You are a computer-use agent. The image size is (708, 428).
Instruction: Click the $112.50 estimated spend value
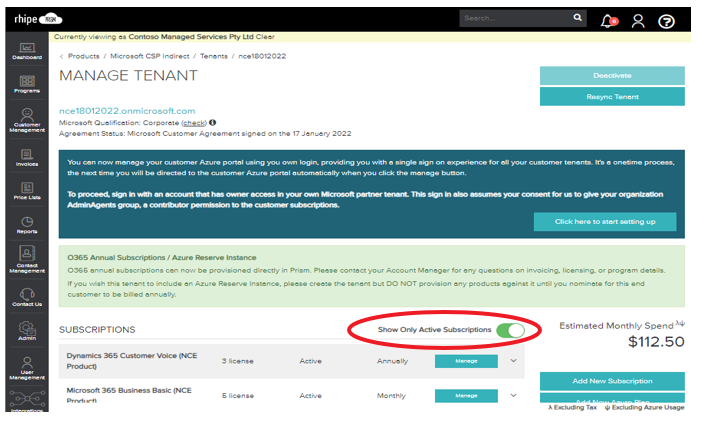(656, 342)
